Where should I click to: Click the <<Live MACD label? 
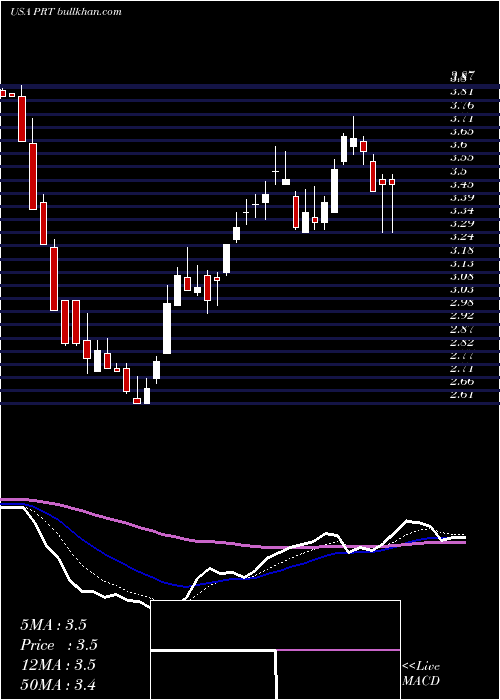(x=421, y=674)
